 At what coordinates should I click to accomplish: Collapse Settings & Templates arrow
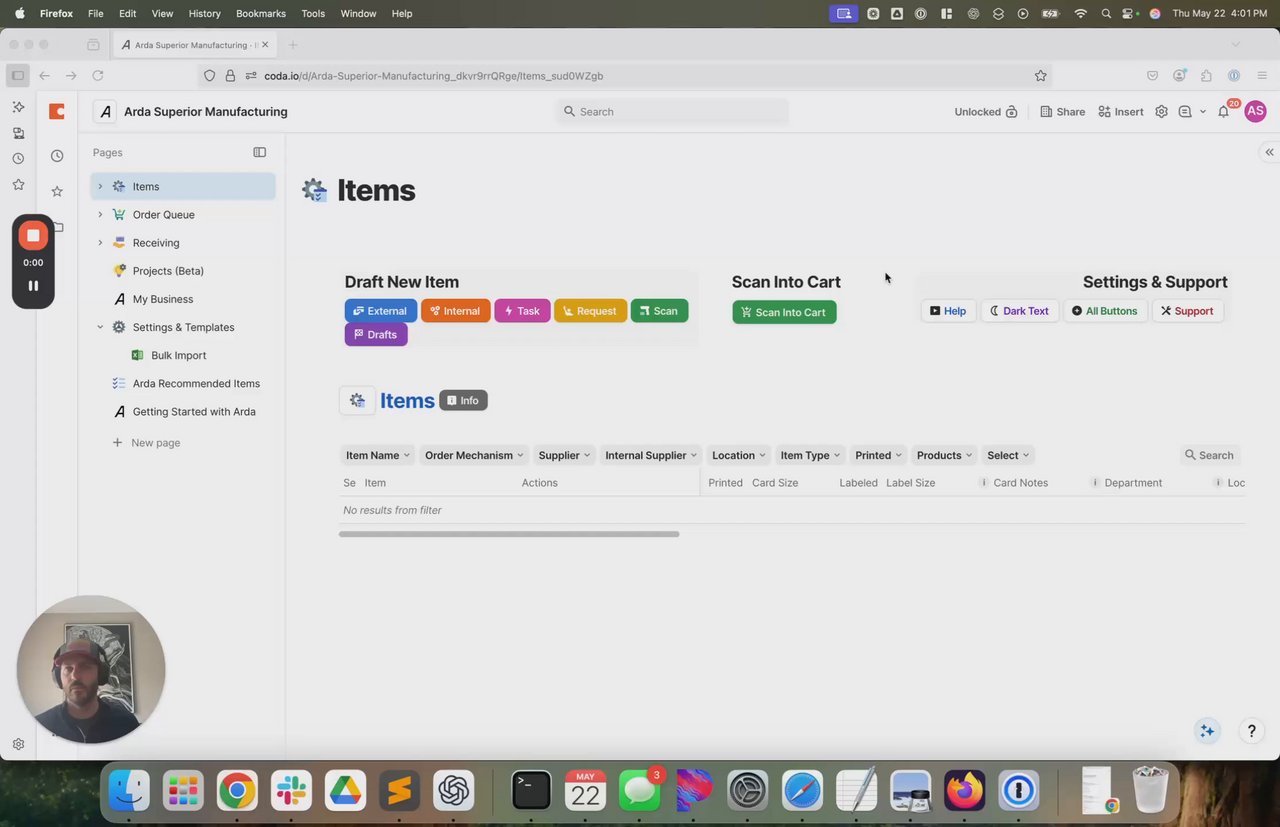point(100,327)
